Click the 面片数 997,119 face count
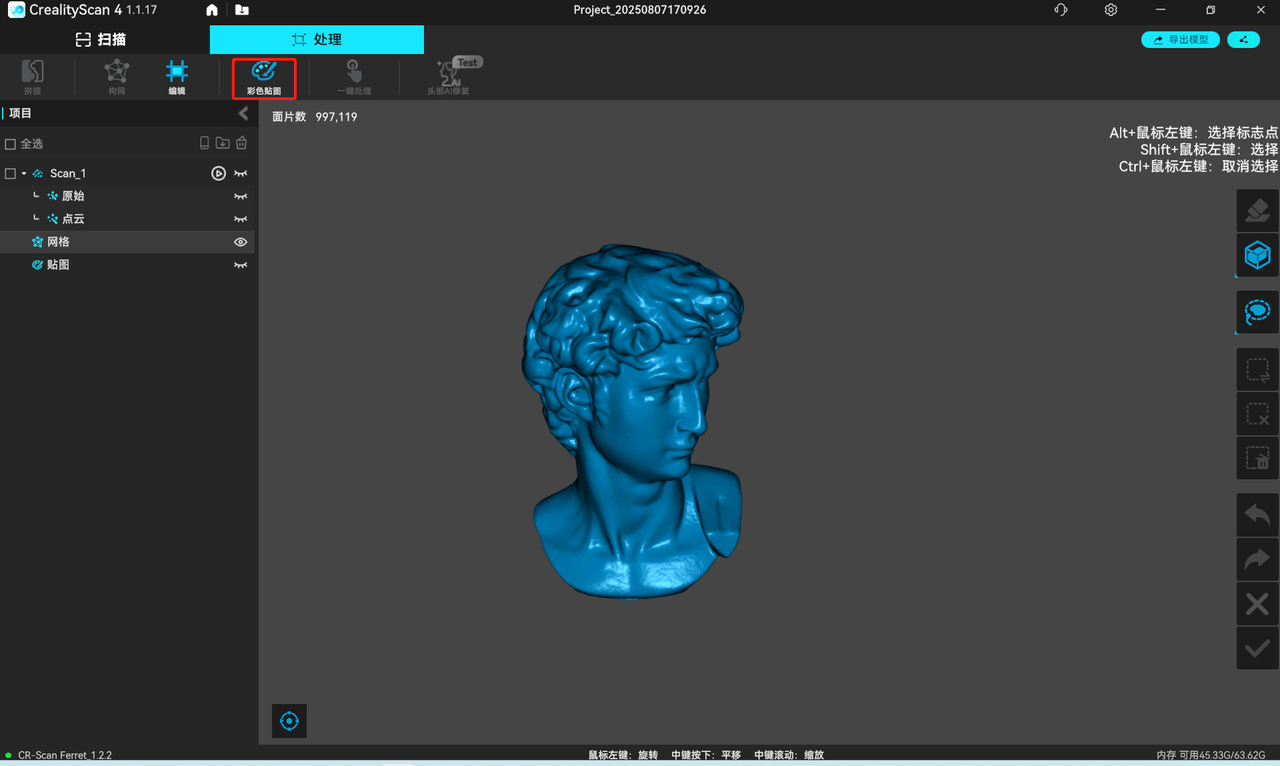This screenshot has width=1280, height=766. (315, 117)
